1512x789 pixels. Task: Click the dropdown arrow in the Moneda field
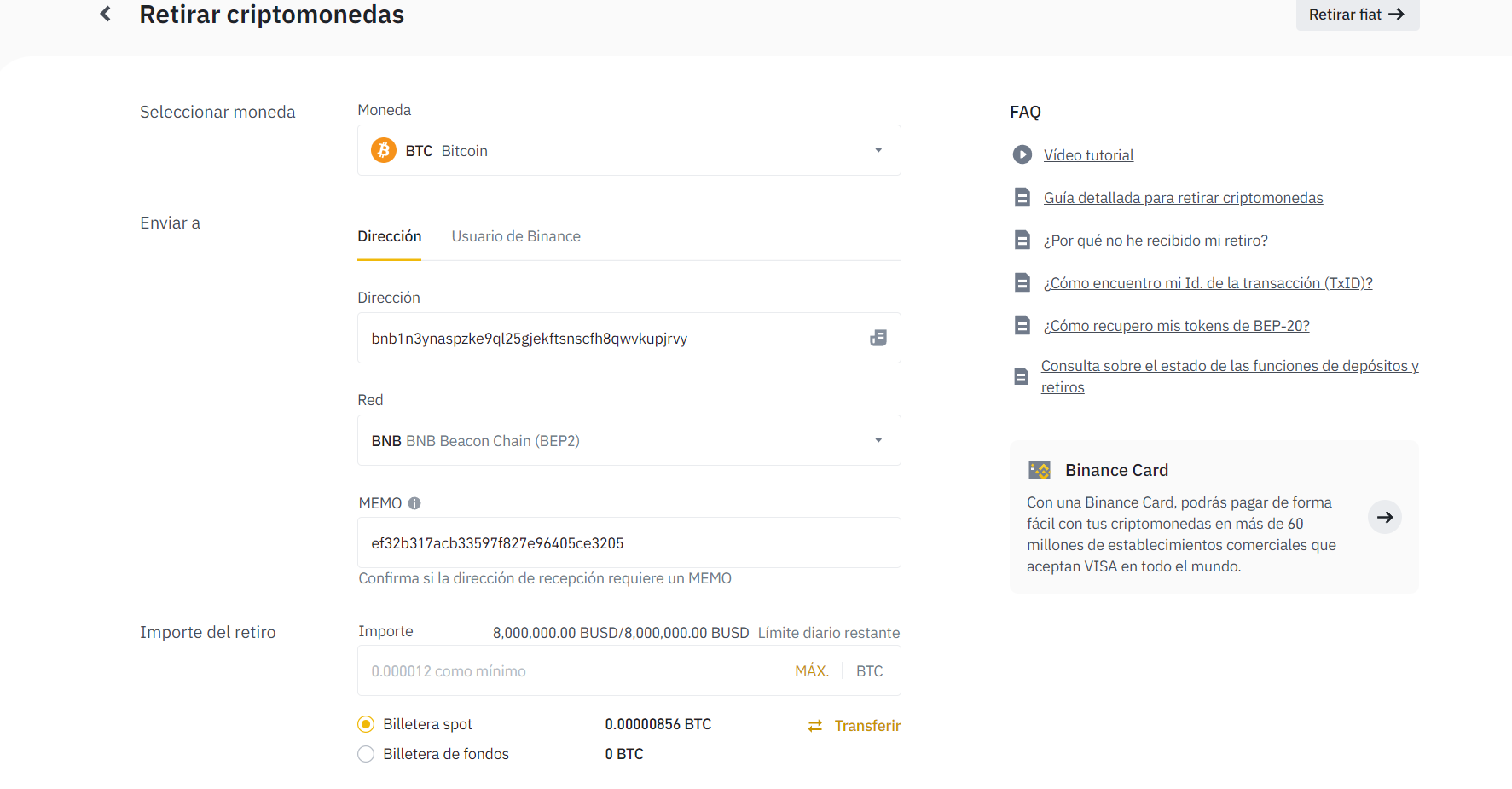(x=878, y=150)
